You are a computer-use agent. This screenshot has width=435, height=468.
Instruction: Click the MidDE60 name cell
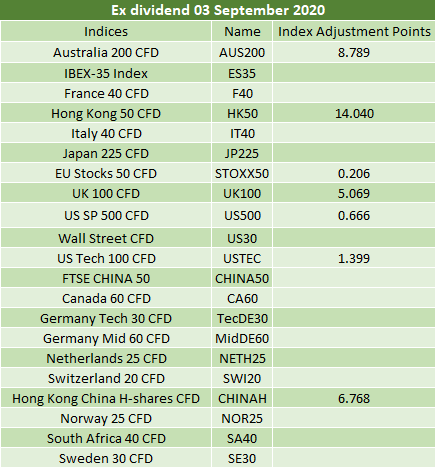242,338
